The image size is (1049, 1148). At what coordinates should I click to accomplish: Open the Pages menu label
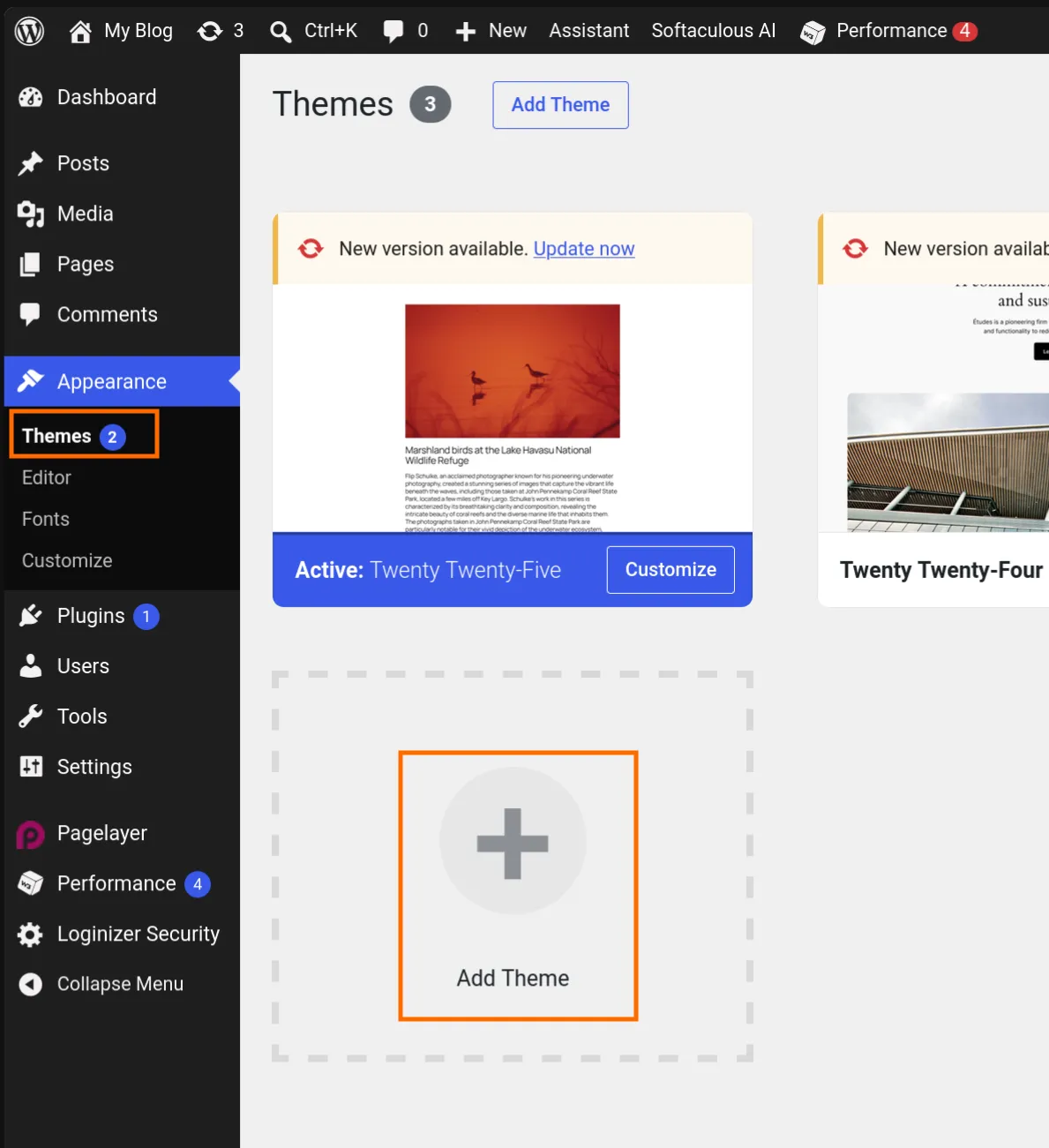click(86, 265)
